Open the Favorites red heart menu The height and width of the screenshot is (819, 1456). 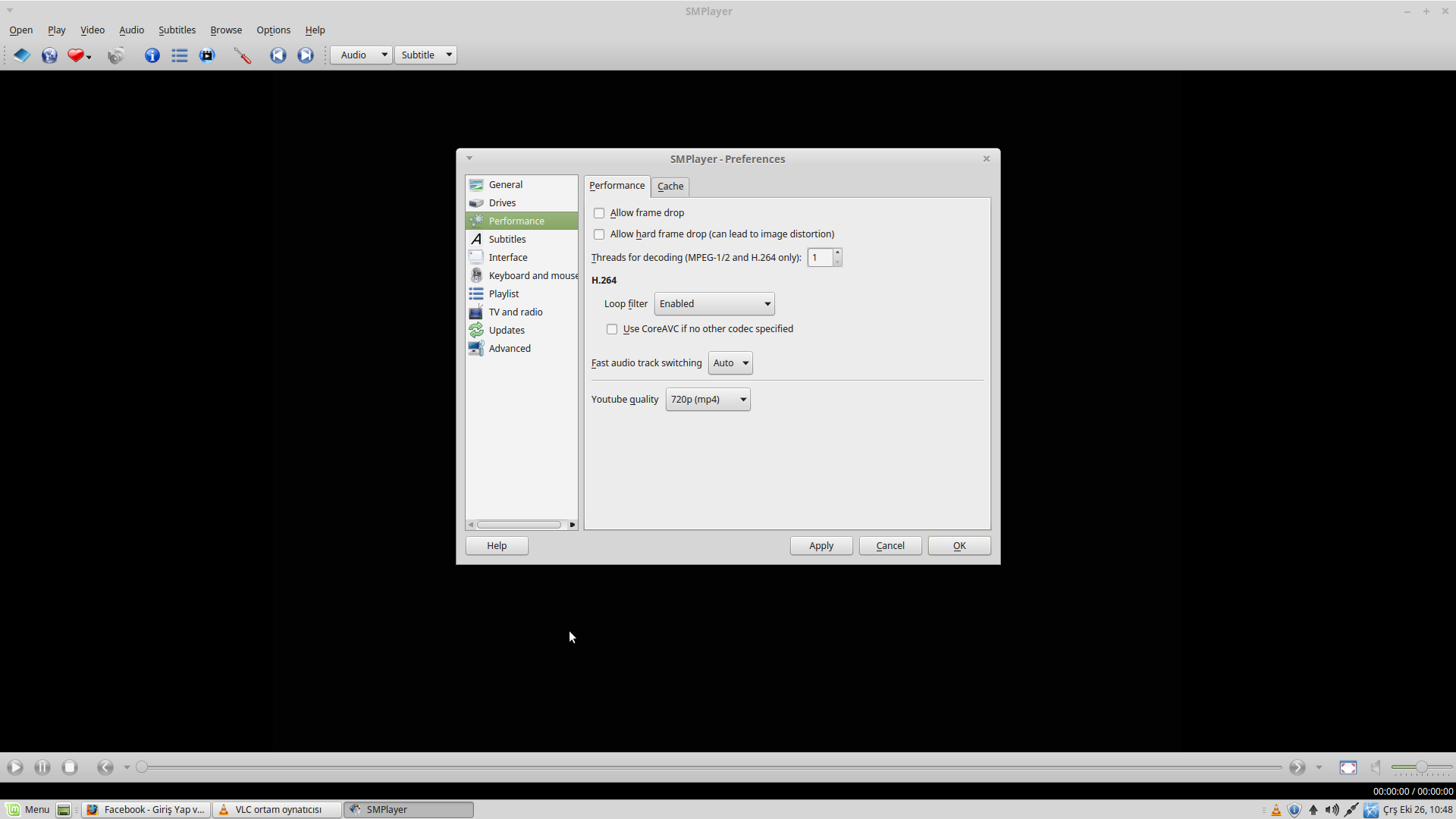(79, 55)
